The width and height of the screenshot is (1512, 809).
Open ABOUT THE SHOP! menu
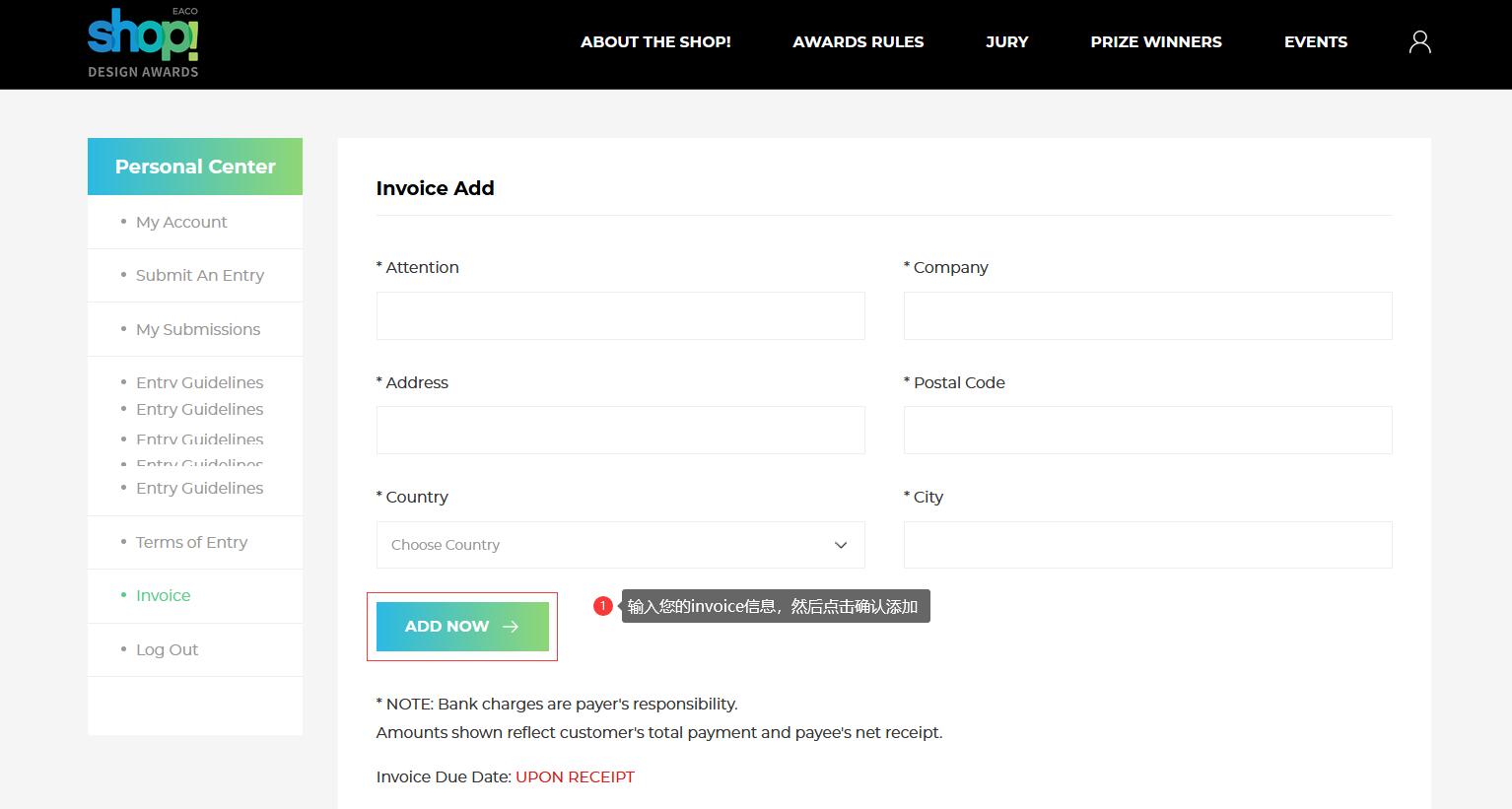pyautogui.click(x=655, y=41)
